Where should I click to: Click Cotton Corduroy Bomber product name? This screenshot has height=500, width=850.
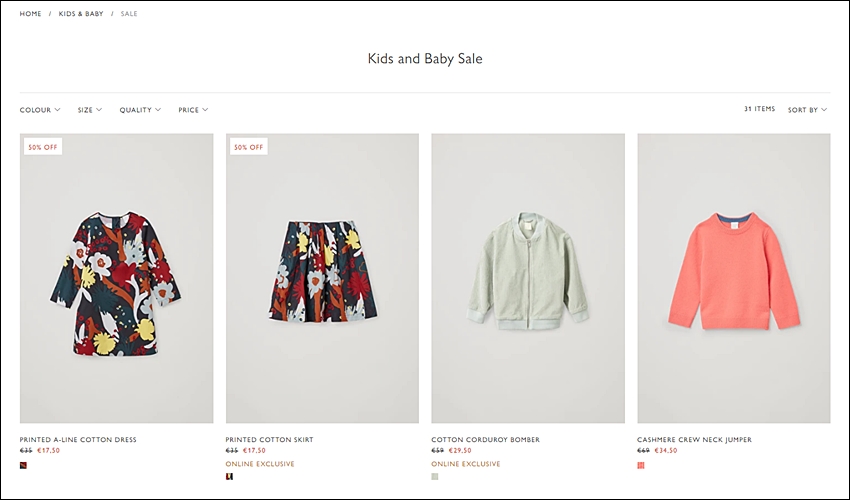click(485, 439)
